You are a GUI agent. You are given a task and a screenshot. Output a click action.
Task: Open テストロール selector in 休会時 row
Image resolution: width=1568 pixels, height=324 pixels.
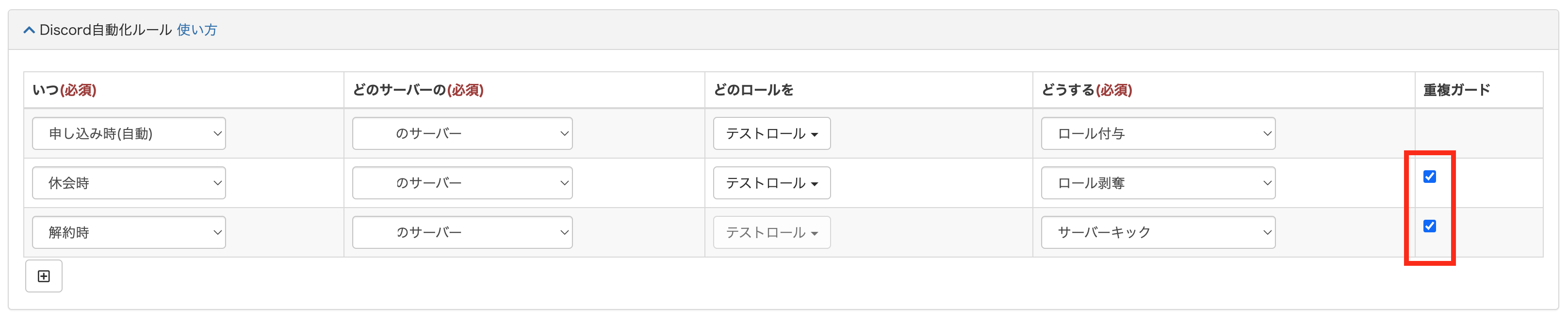(x=771, y=183)
